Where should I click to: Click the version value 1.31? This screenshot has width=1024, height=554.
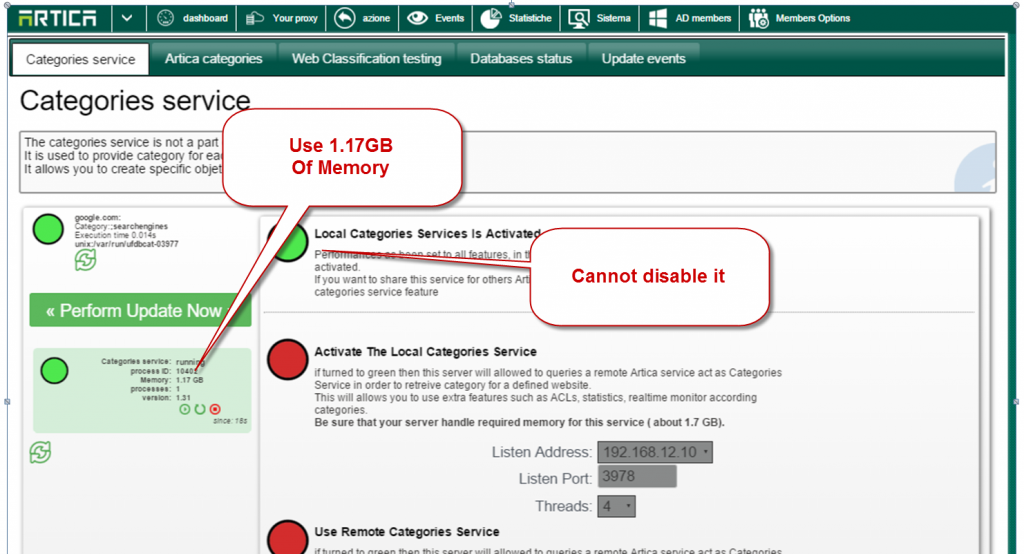click(x=183, y=397)
